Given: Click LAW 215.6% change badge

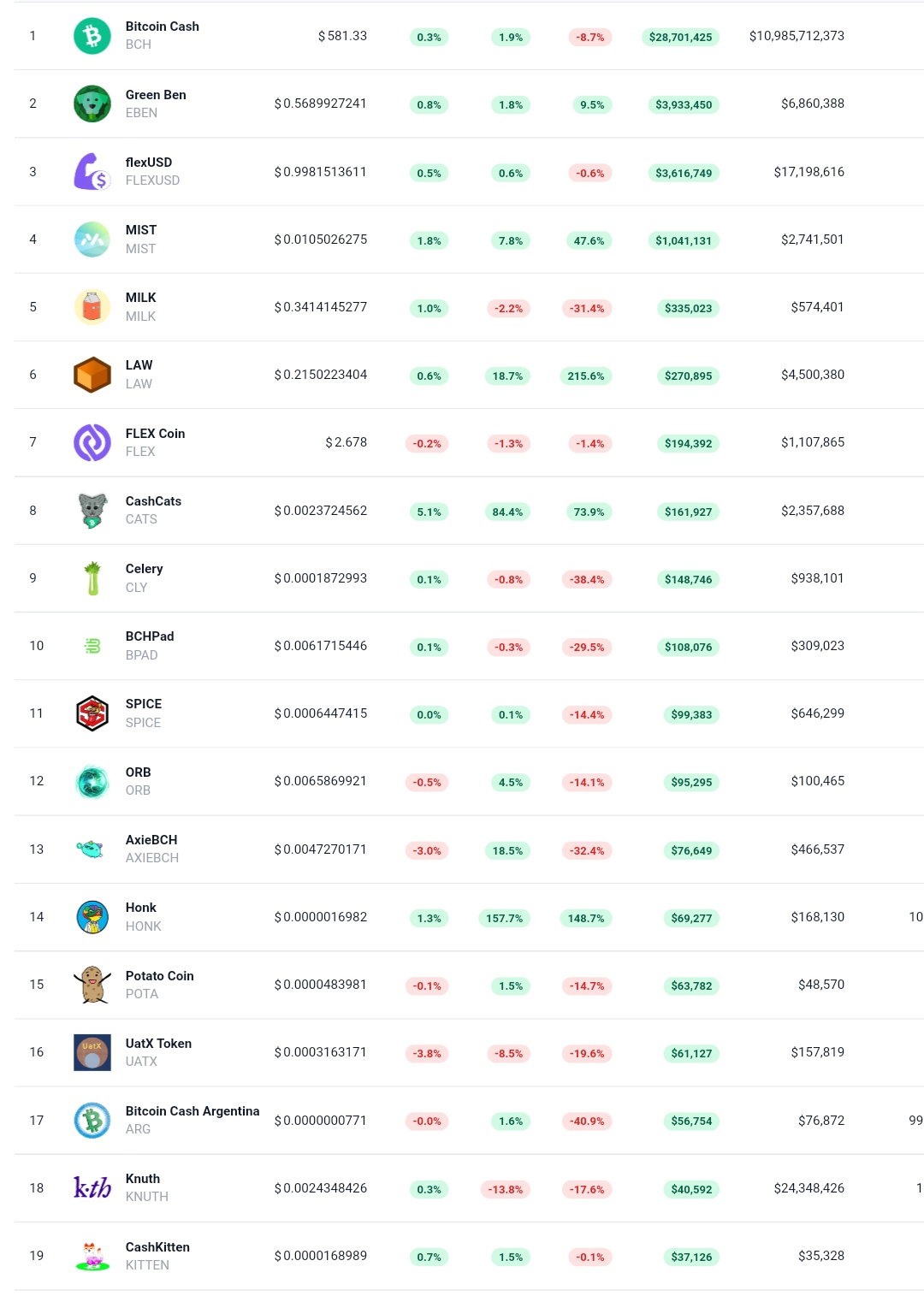Looking at the screenshot, I should pos(586,376).
